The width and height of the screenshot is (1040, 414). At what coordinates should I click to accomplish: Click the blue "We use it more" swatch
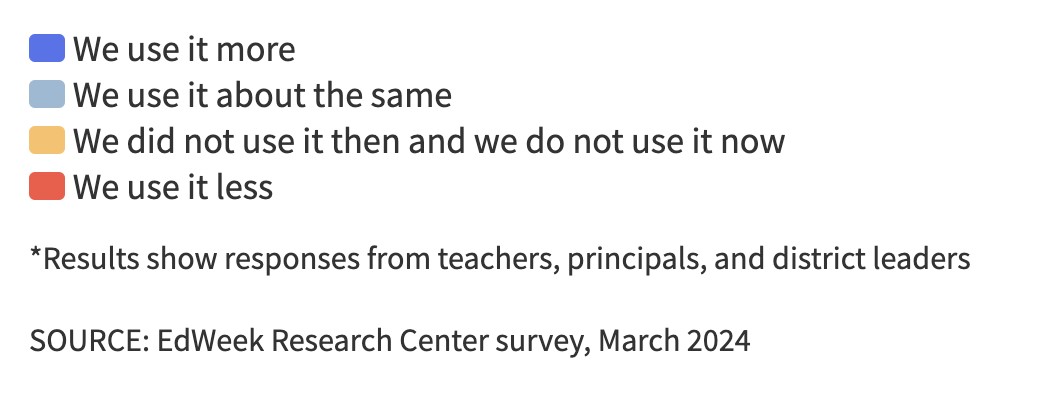(47, 48)
